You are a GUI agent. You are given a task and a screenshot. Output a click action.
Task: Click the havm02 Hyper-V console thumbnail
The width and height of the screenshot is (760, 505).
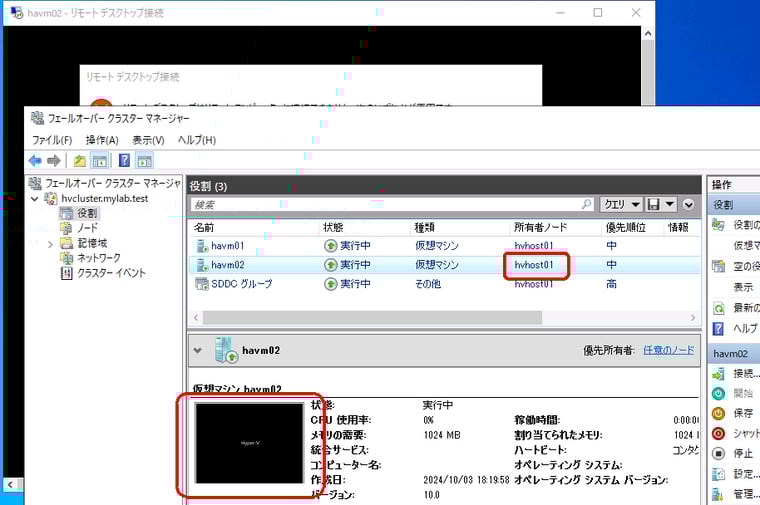point(249,443)
